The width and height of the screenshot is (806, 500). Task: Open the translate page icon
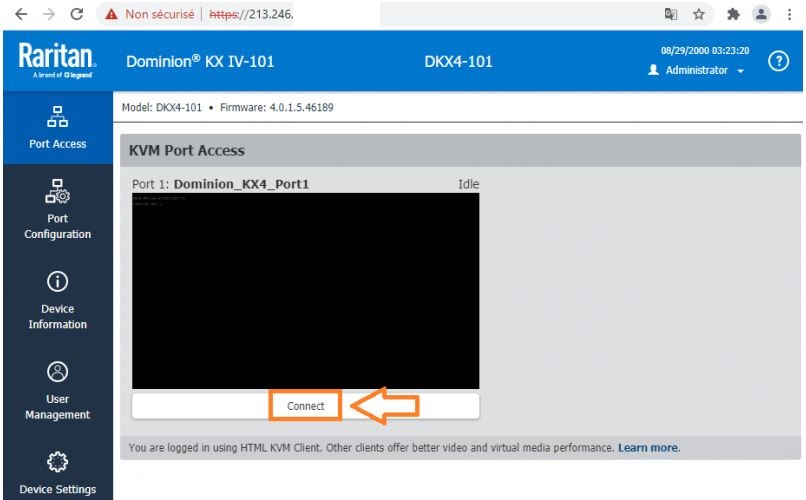click(670, 14)
